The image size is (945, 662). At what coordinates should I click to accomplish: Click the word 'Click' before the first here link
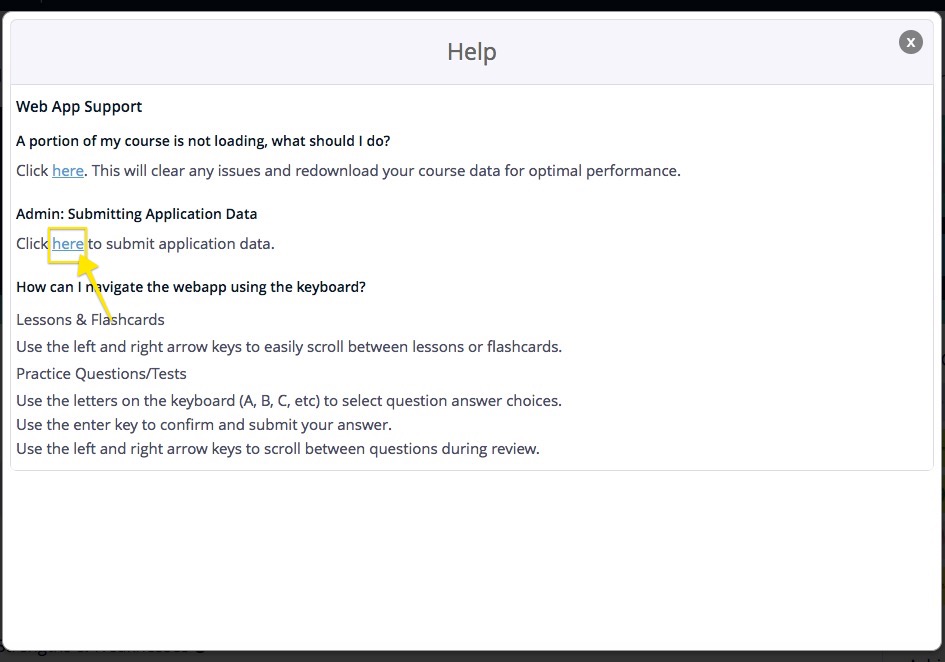tap(32, 171)
